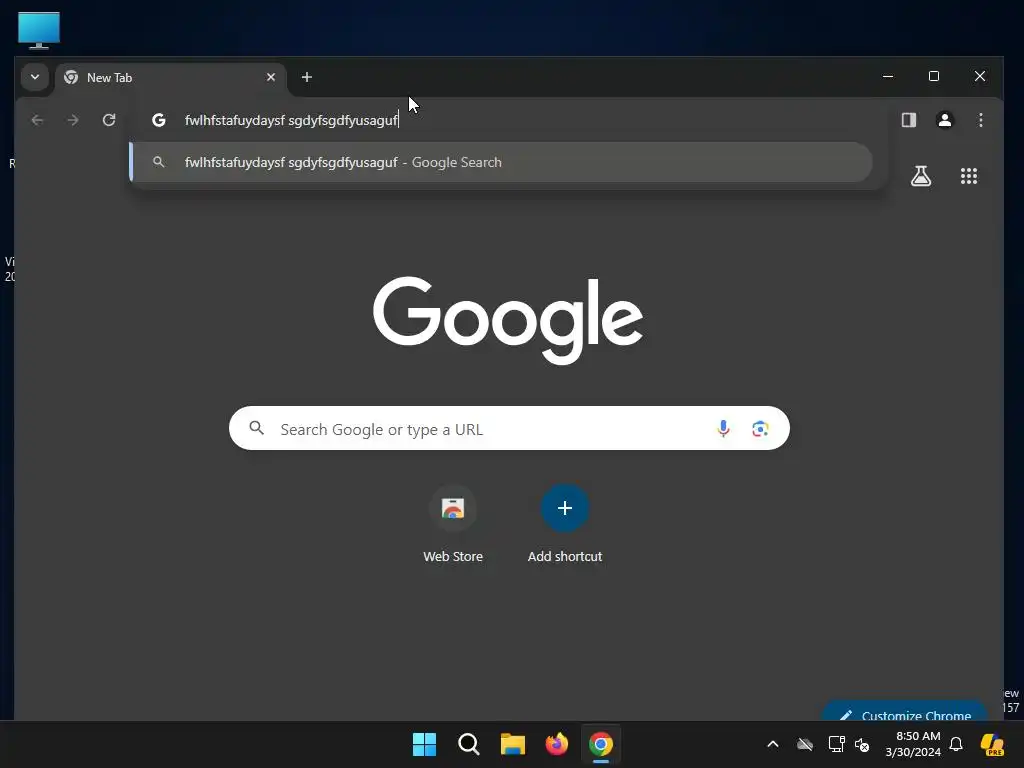1024x768 pixels.
Task: Open a new tab with plus button
Action: (x=306, y=77)
